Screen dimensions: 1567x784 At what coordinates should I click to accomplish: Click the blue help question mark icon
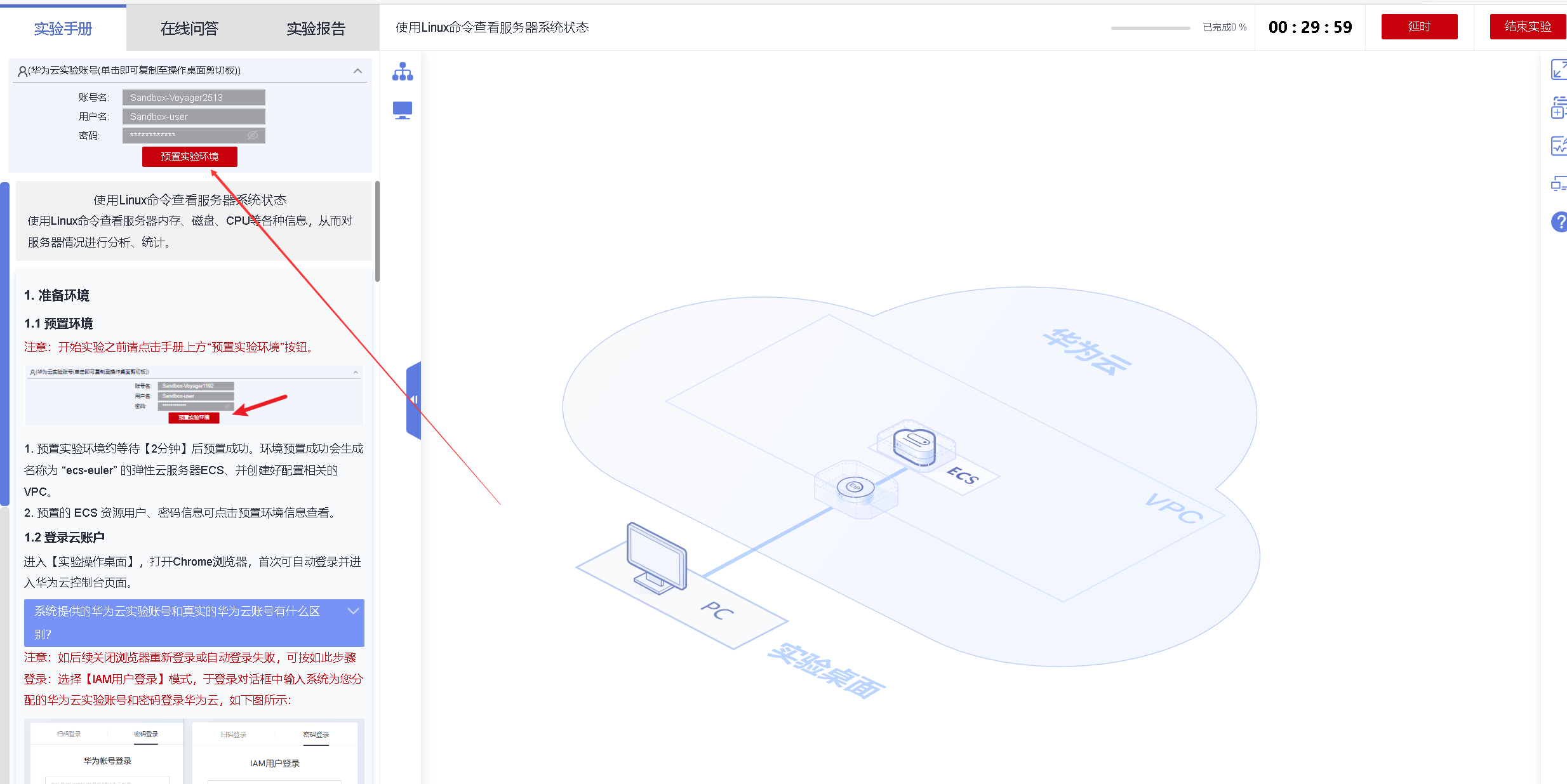pos(1559,222)
